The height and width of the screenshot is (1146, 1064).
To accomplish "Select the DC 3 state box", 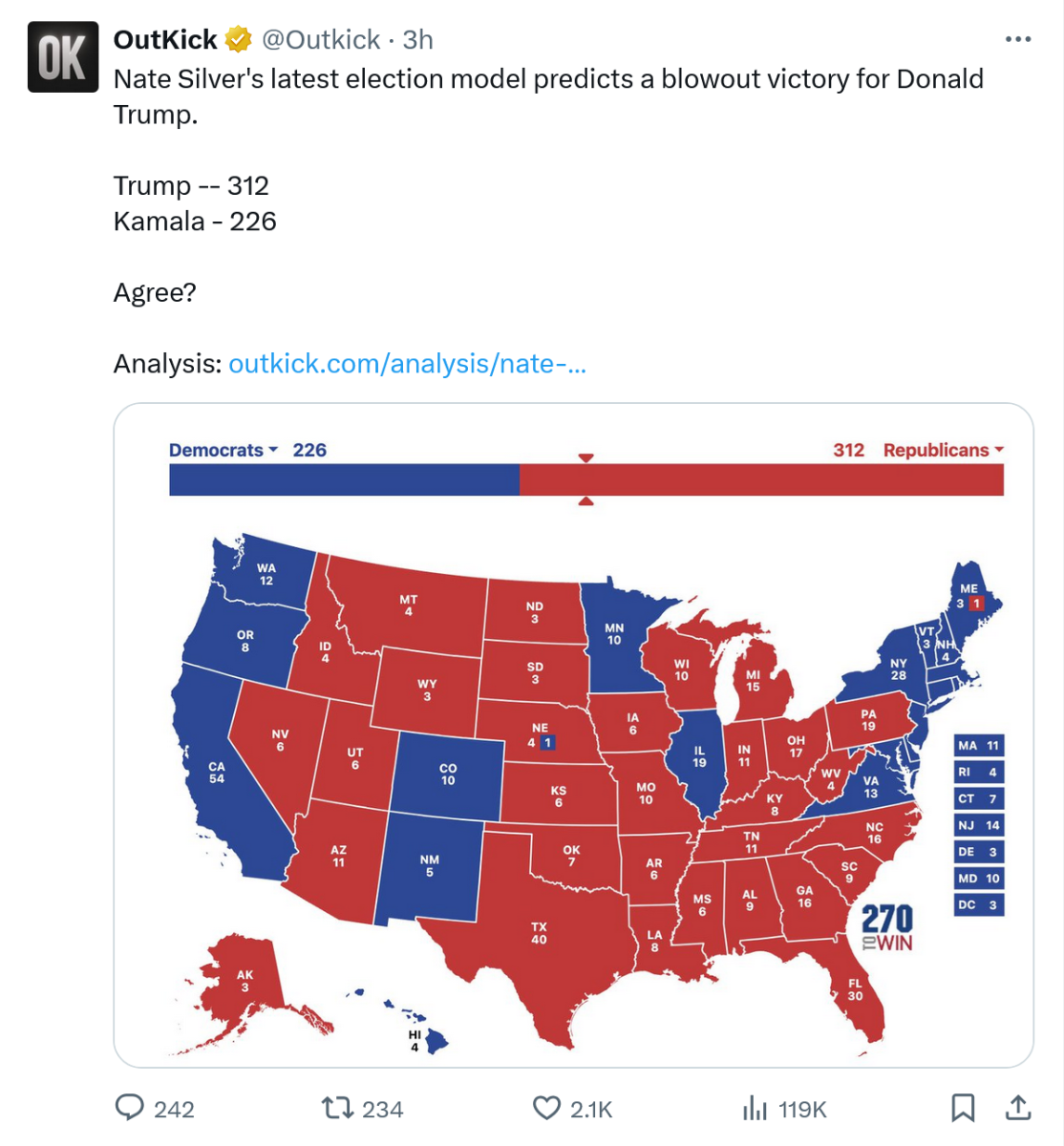I will point(979,904).
